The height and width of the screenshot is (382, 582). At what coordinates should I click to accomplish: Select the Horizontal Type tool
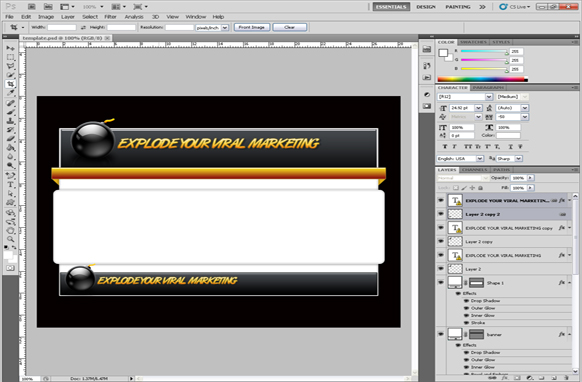click(10, 185)
